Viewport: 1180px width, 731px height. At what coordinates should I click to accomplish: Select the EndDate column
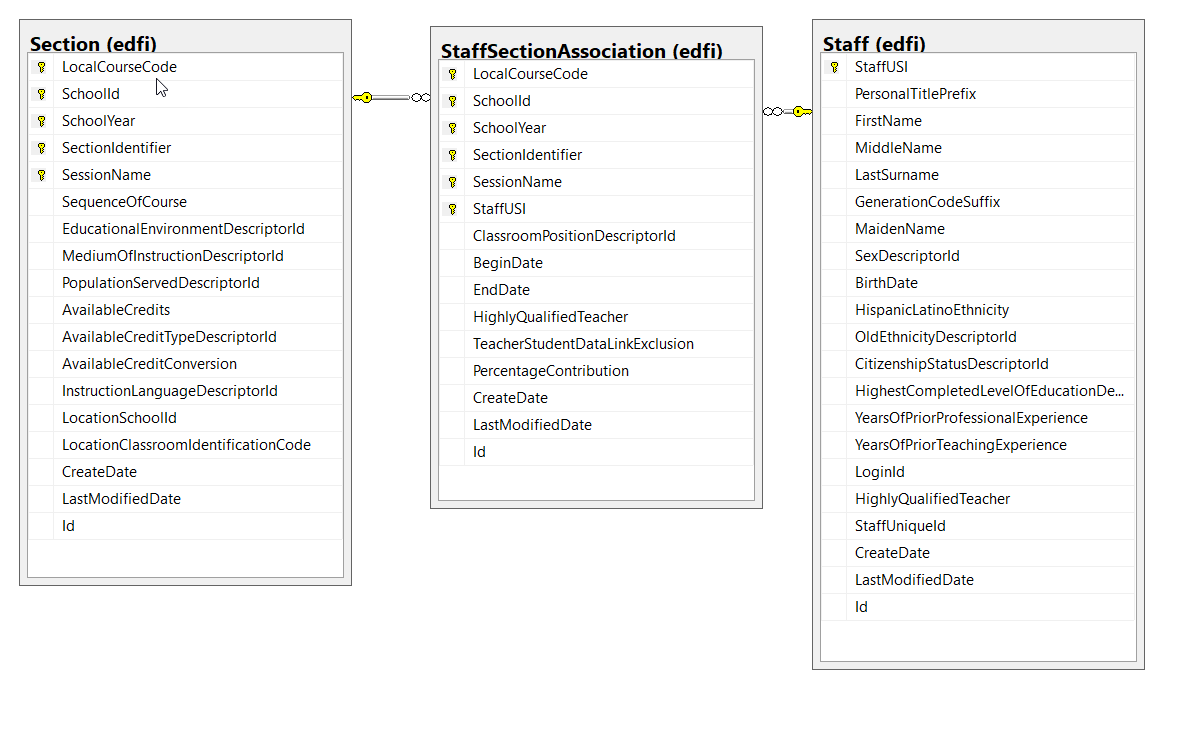597,291
